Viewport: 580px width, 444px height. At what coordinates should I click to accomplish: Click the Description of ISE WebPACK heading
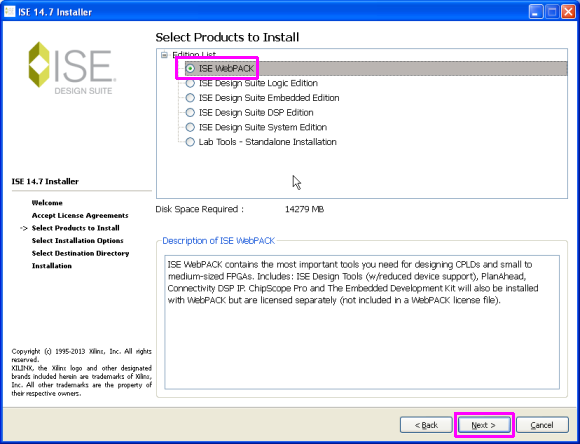coord(219,241)
